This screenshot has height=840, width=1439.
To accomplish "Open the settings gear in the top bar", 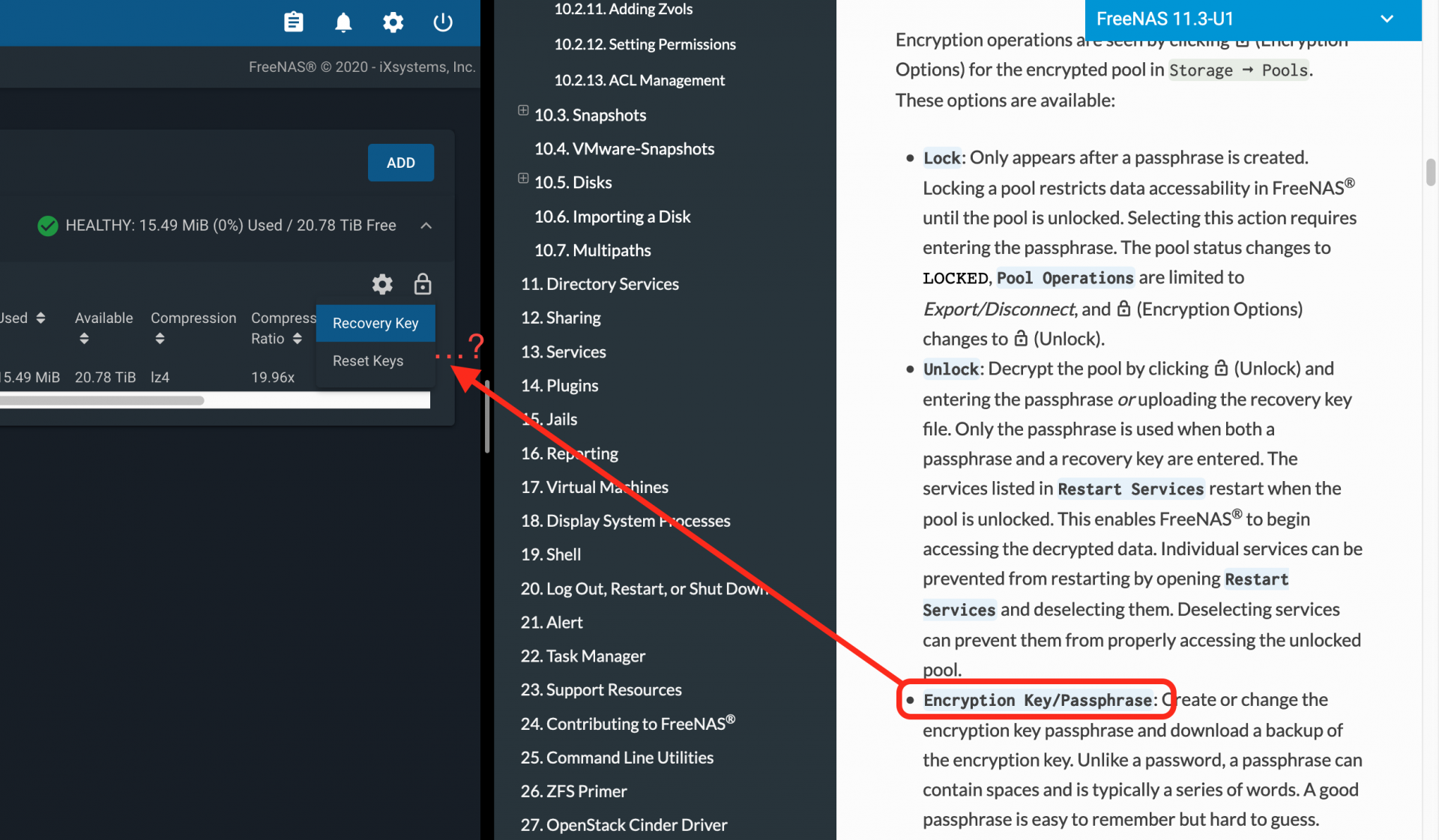I will [x=393, y=22].
